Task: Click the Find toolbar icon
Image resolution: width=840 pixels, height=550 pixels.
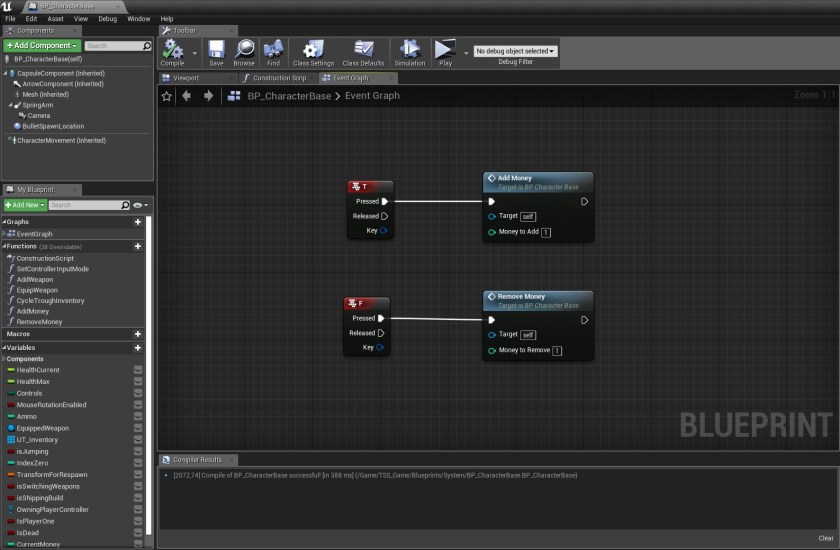Action: [273, 52]
